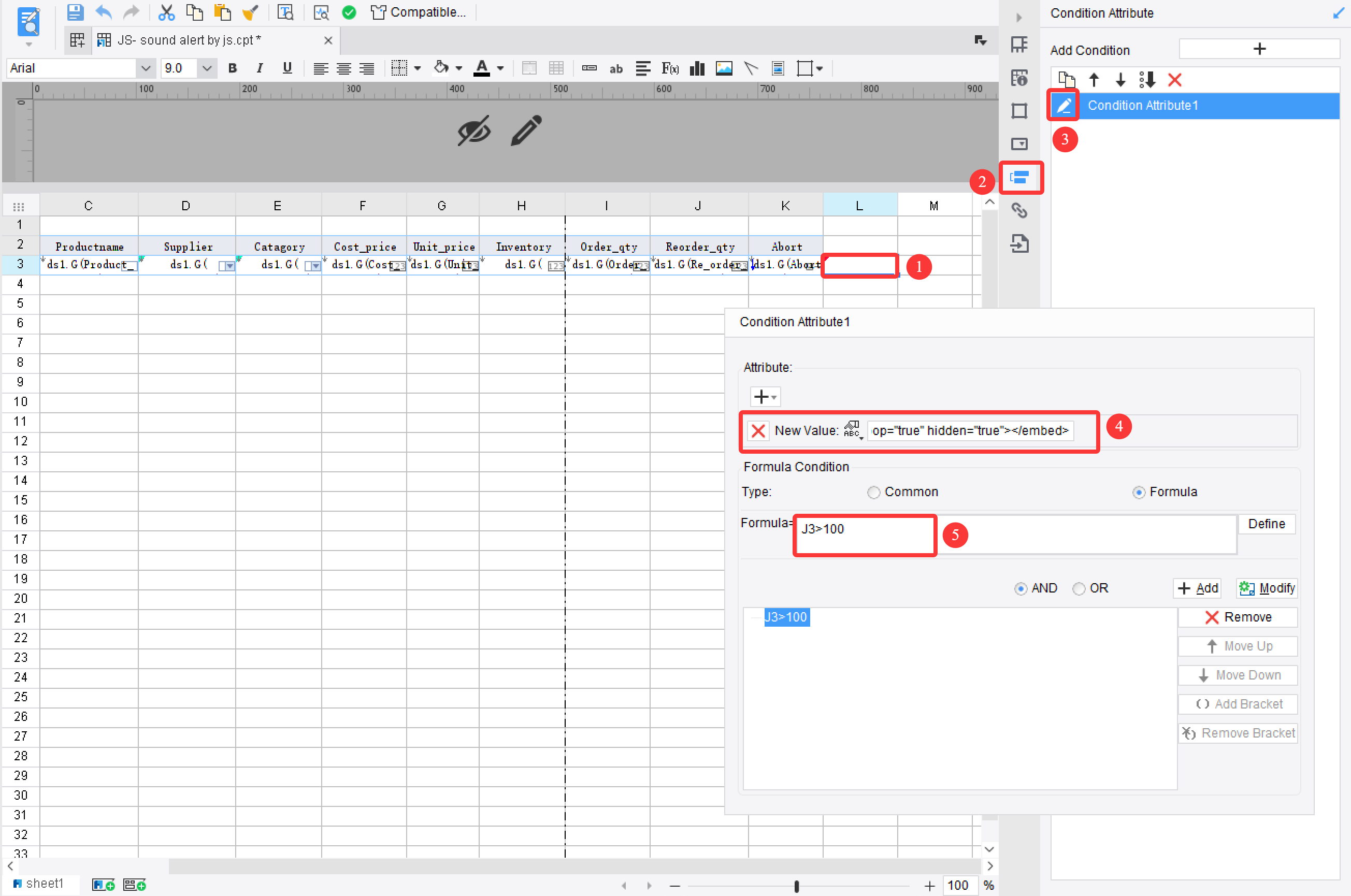Click Add Condition plus button
The image size is (1351, 896).
click(x=1259, y=49)
